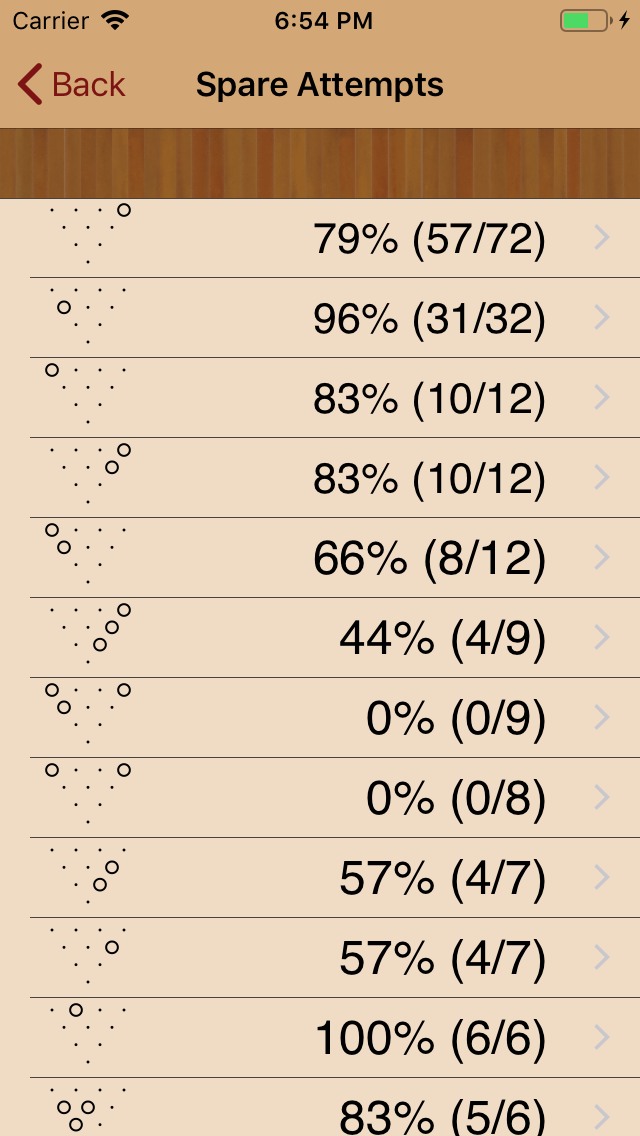Tap the 6:54 PM clock display

(x=320, y=19)
